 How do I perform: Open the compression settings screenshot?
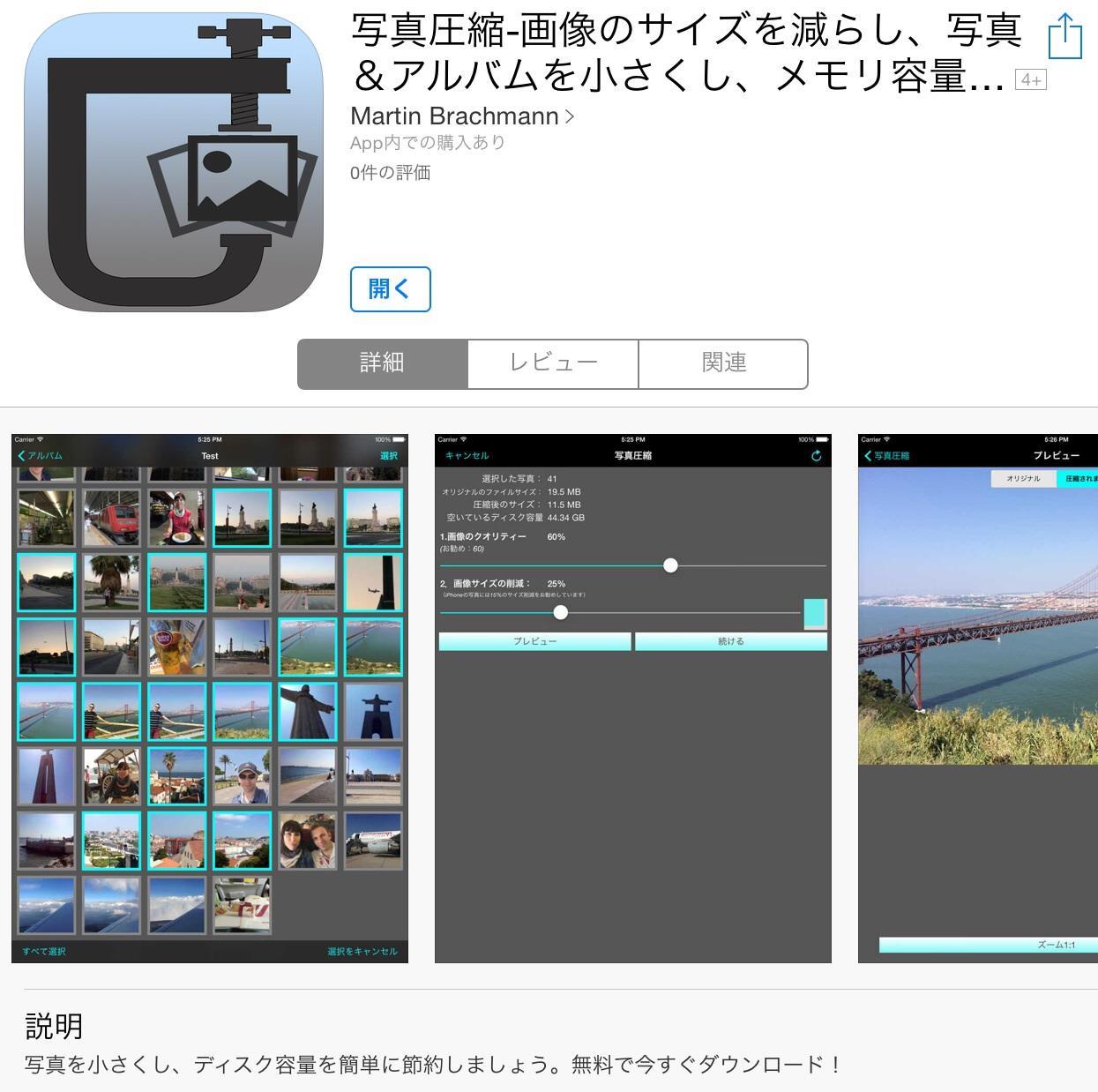coord(633,698)
